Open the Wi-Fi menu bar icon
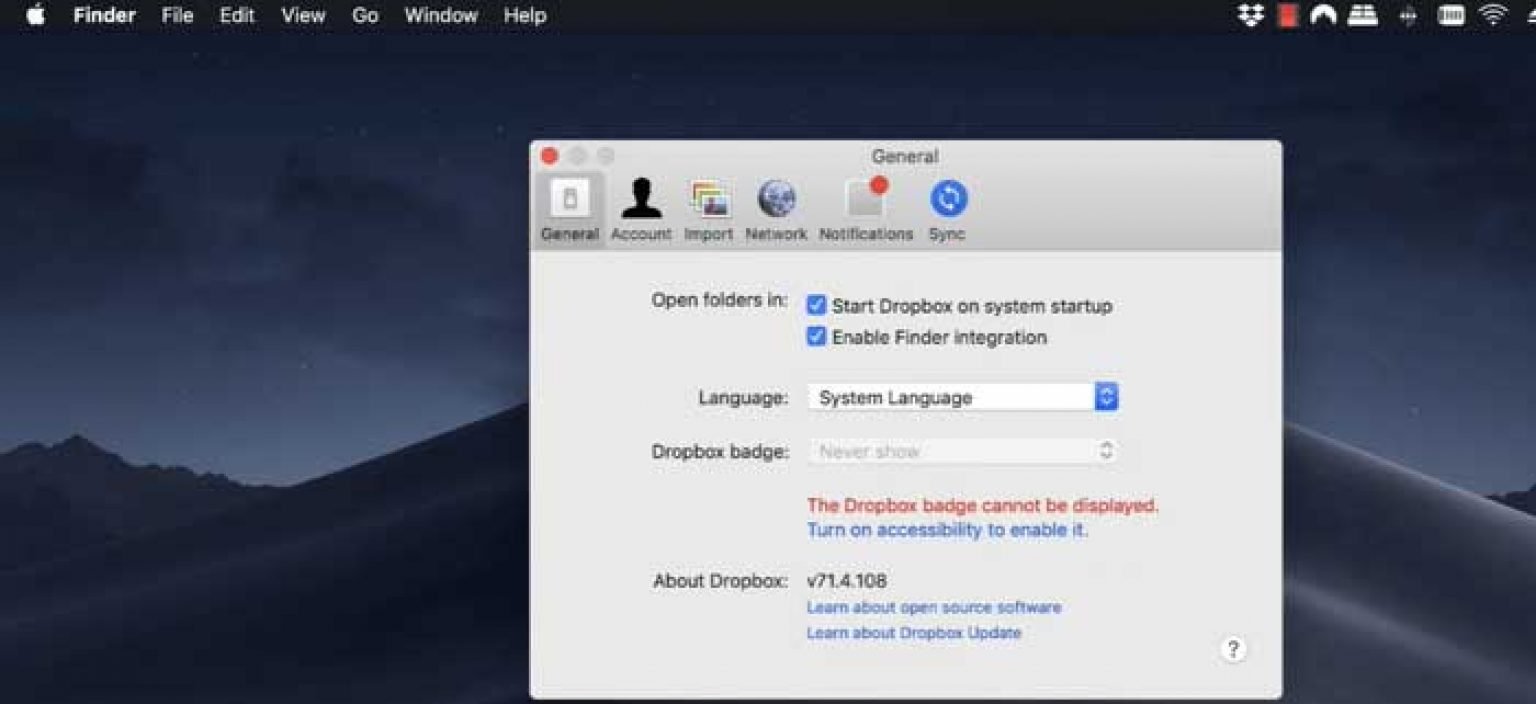 (1494, 15)
